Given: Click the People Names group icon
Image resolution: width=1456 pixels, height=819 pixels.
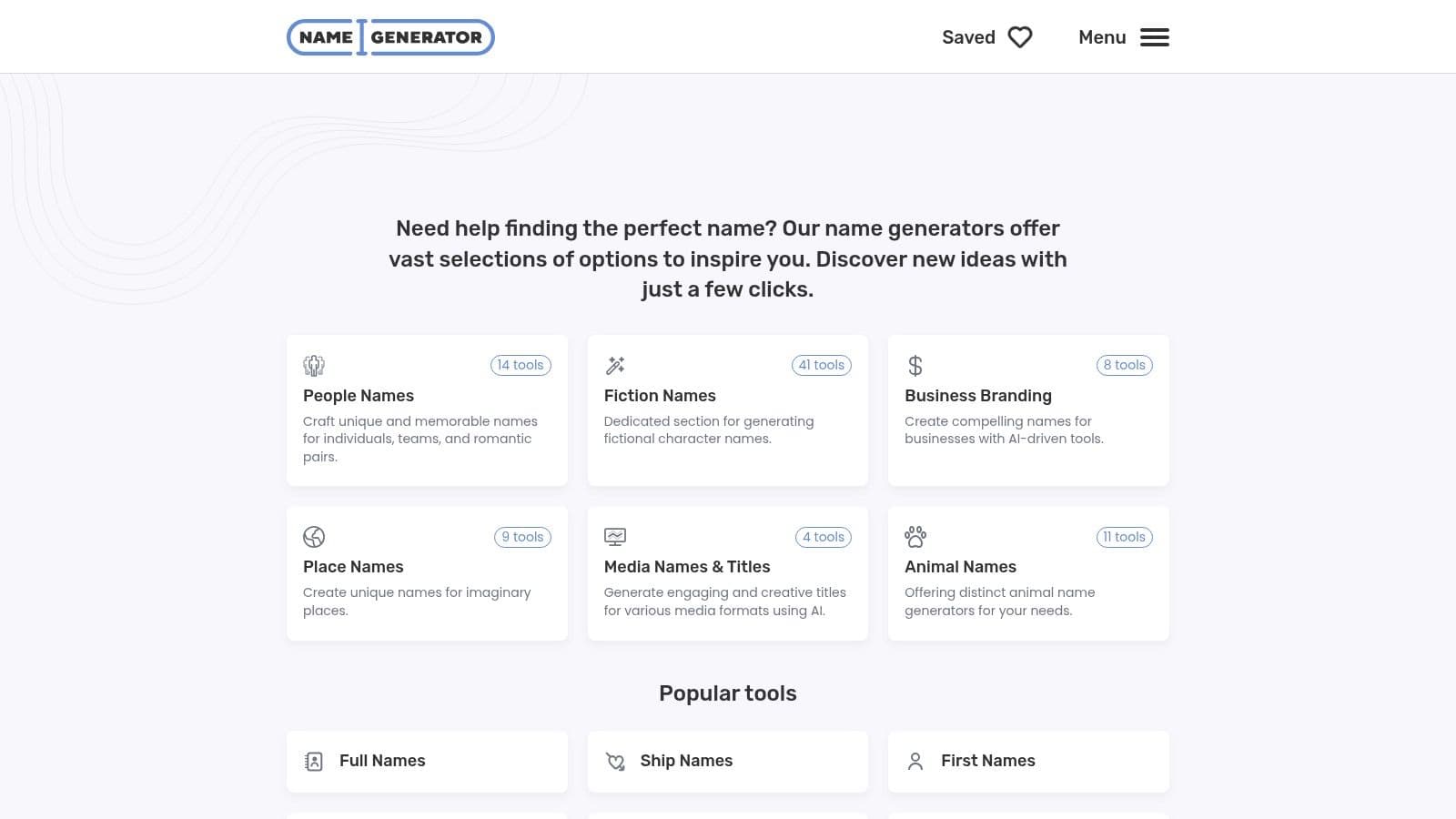Looking at the screenshot, I should tap(314, 365).
